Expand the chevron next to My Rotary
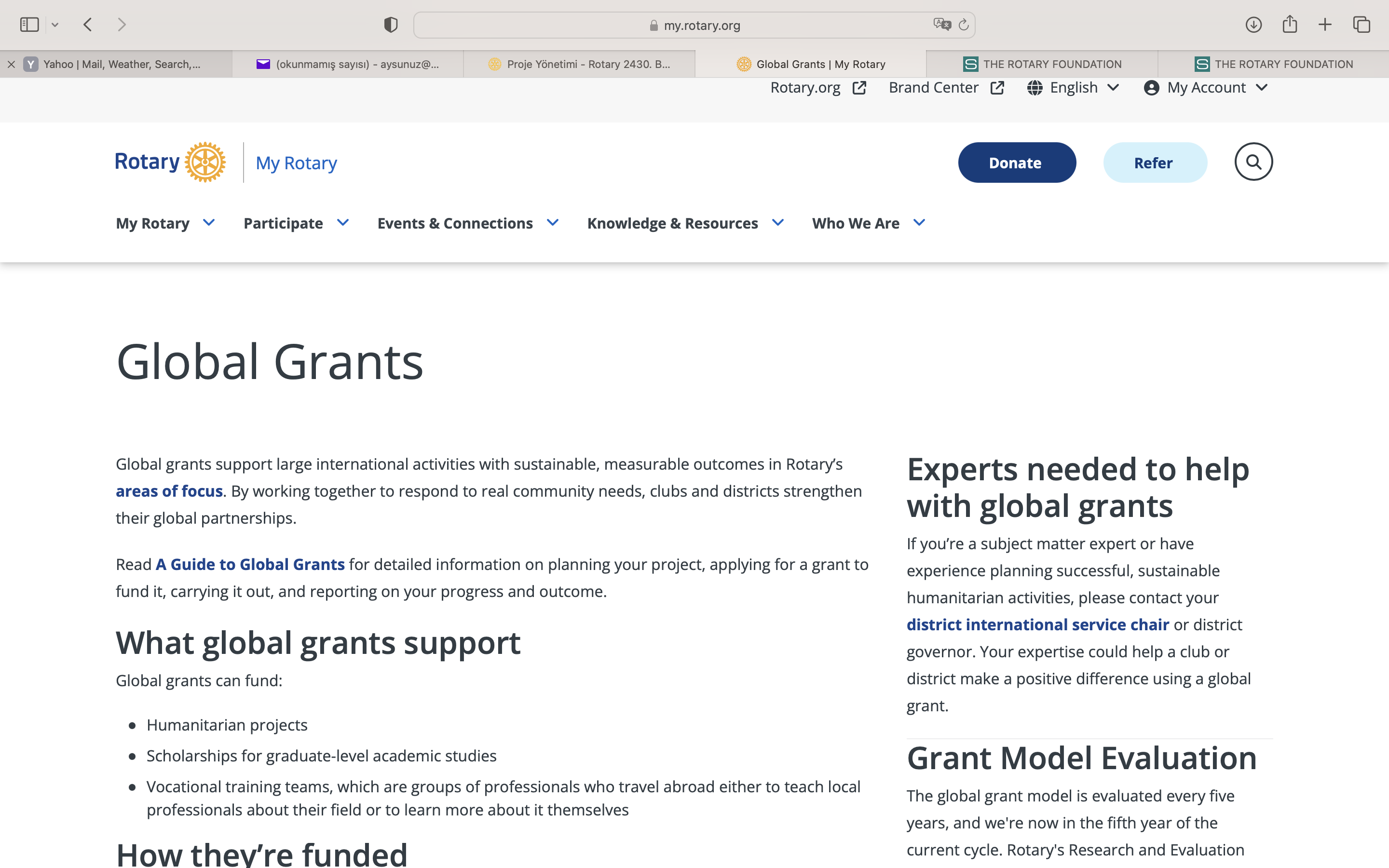Viewport: 1389px width, 868px height. pyautogui.click(x=209, y=223)
